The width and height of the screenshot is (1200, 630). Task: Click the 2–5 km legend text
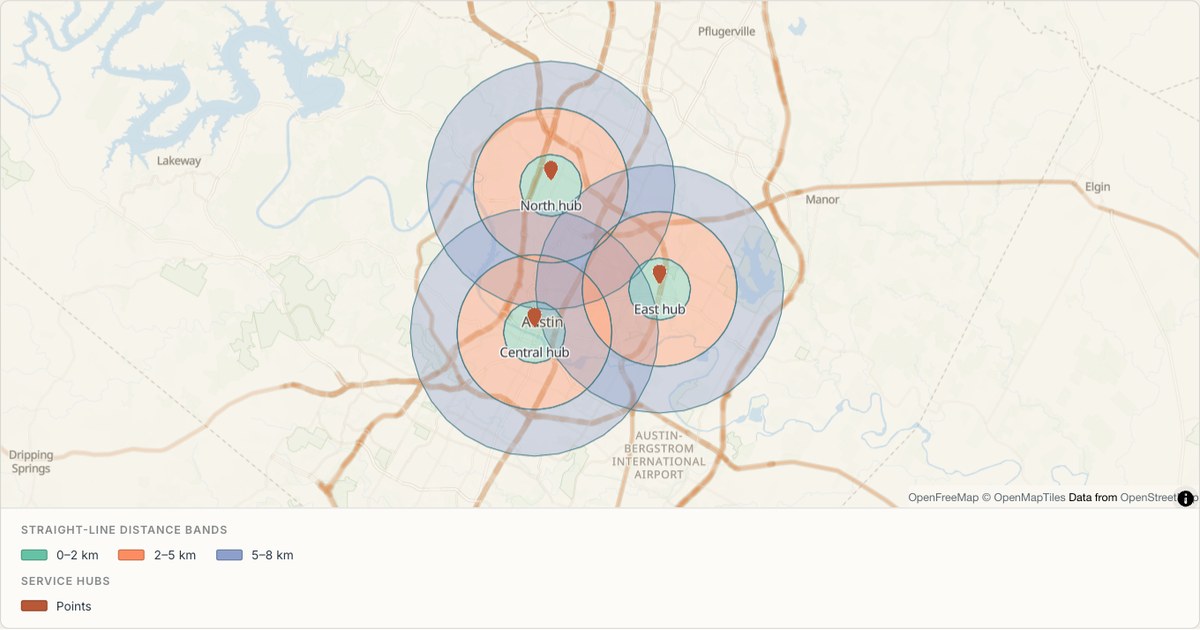(175, 555)
